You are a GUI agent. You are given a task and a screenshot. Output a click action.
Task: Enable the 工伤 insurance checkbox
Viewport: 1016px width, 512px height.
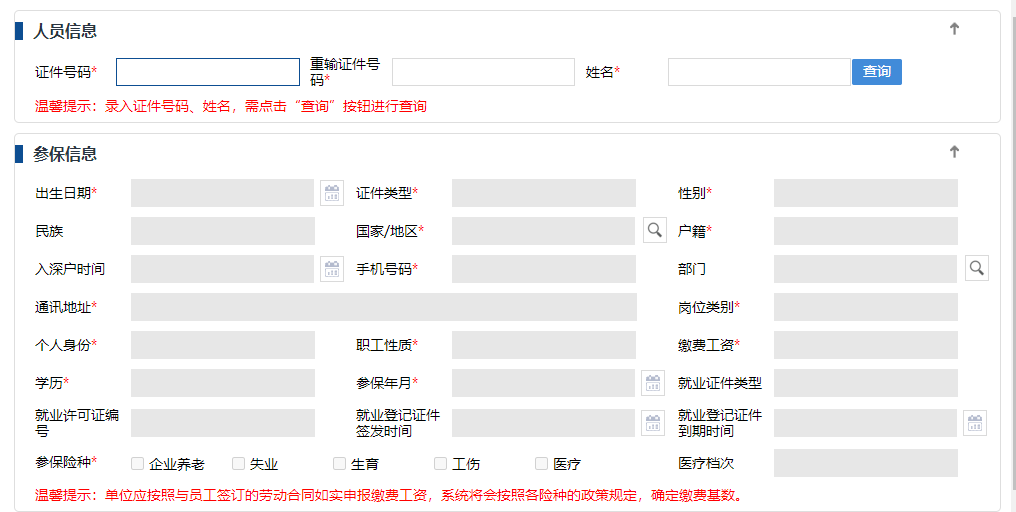tap(441, 463)
